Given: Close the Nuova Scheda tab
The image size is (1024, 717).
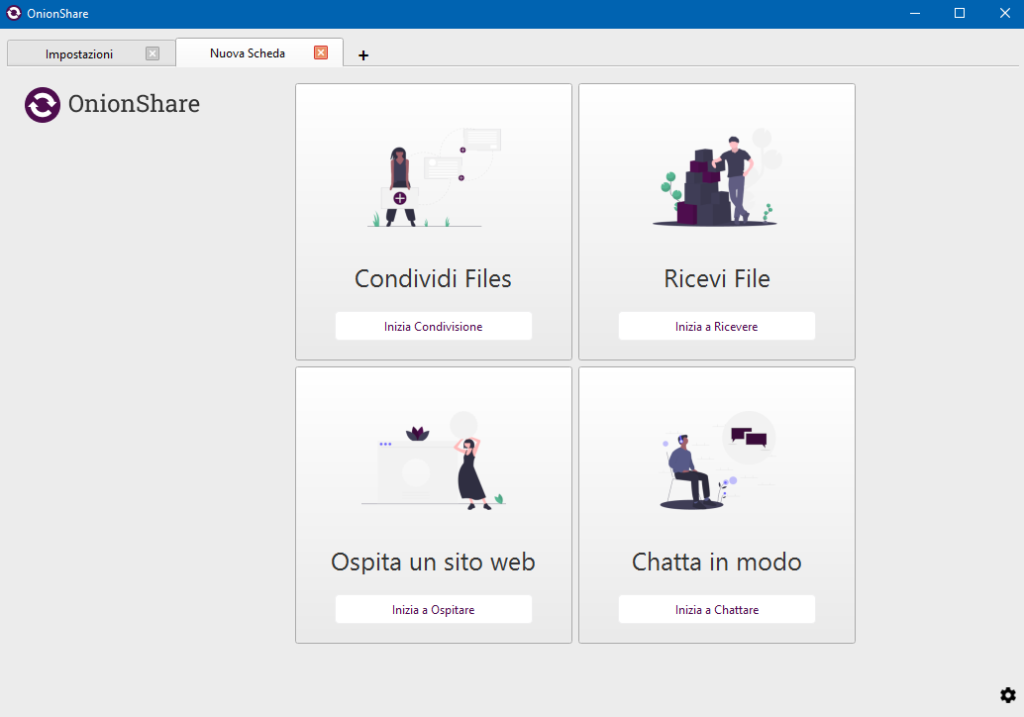Looking at the screenshot, I should pyautogui.click(x=320, y=53).
